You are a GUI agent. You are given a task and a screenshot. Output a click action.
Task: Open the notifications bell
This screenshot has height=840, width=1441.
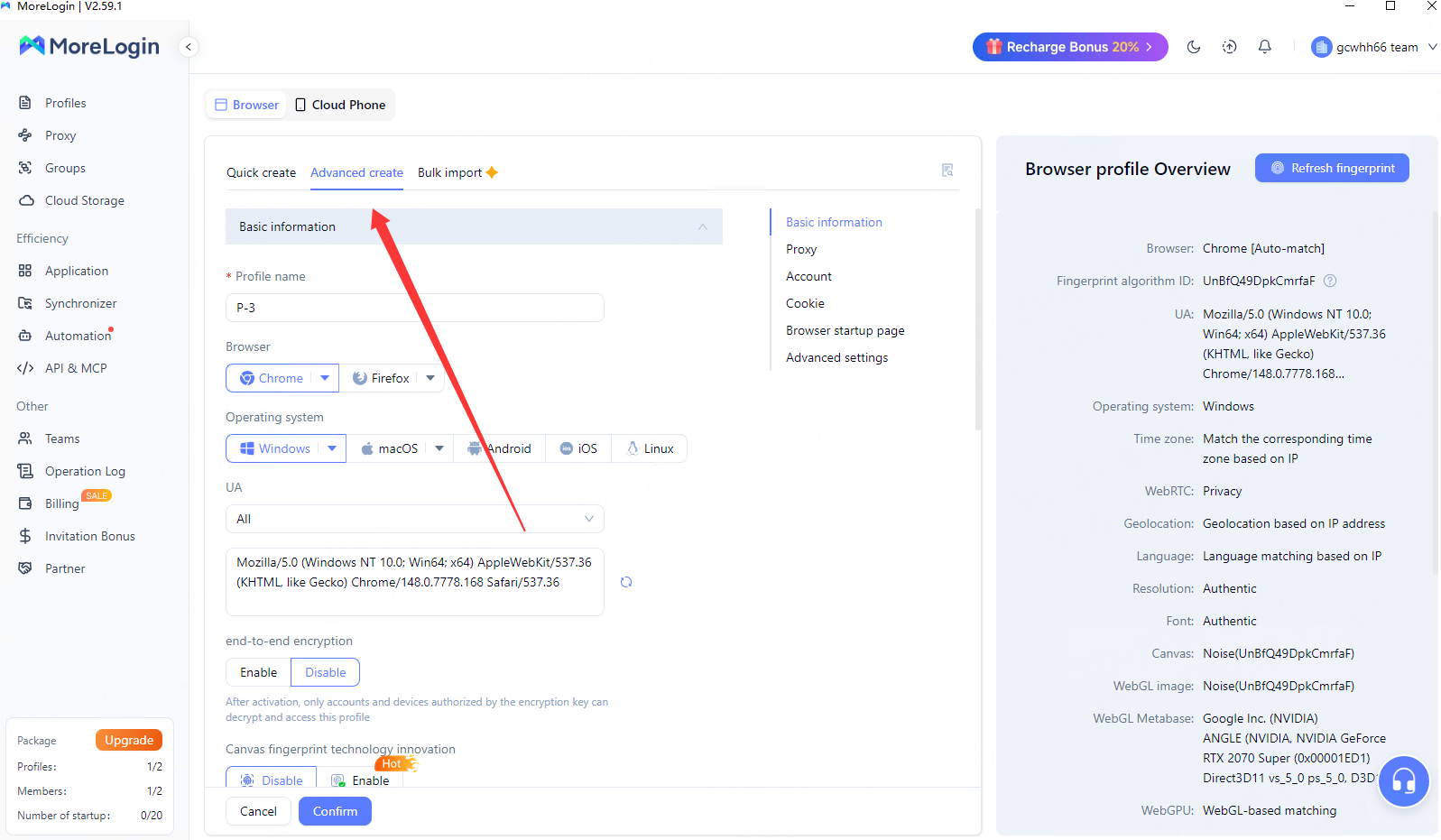(1265, 47)
